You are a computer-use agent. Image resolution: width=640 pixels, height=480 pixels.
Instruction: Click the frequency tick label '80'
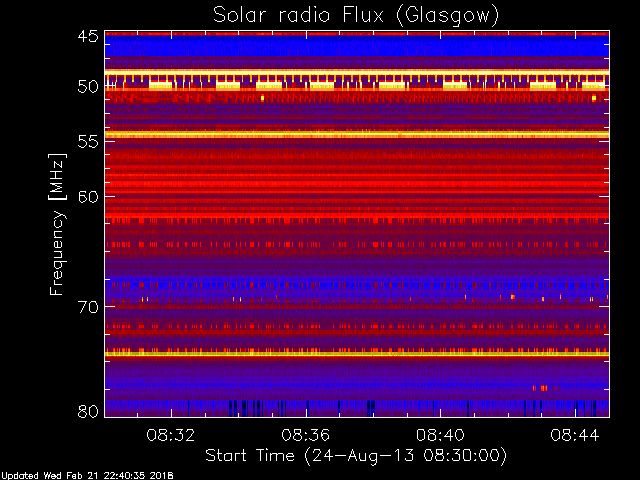click(x=88, y=411)
